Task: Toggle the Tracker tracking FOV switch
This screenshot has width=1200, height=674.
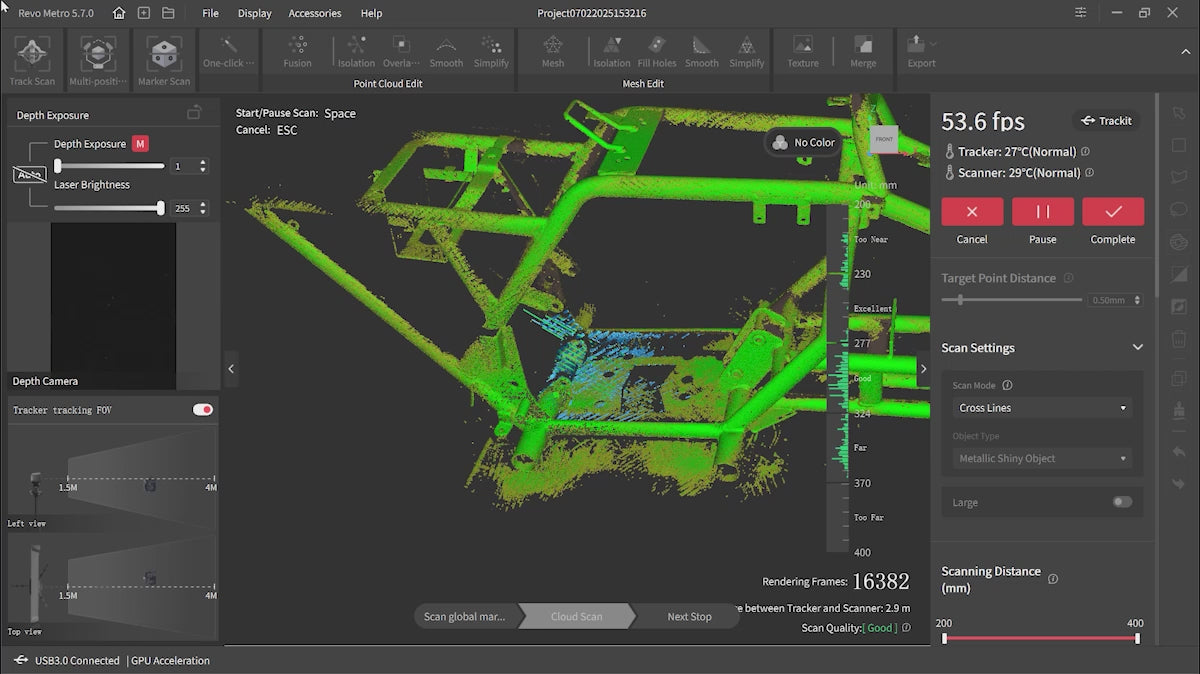Action: [203, 410]
